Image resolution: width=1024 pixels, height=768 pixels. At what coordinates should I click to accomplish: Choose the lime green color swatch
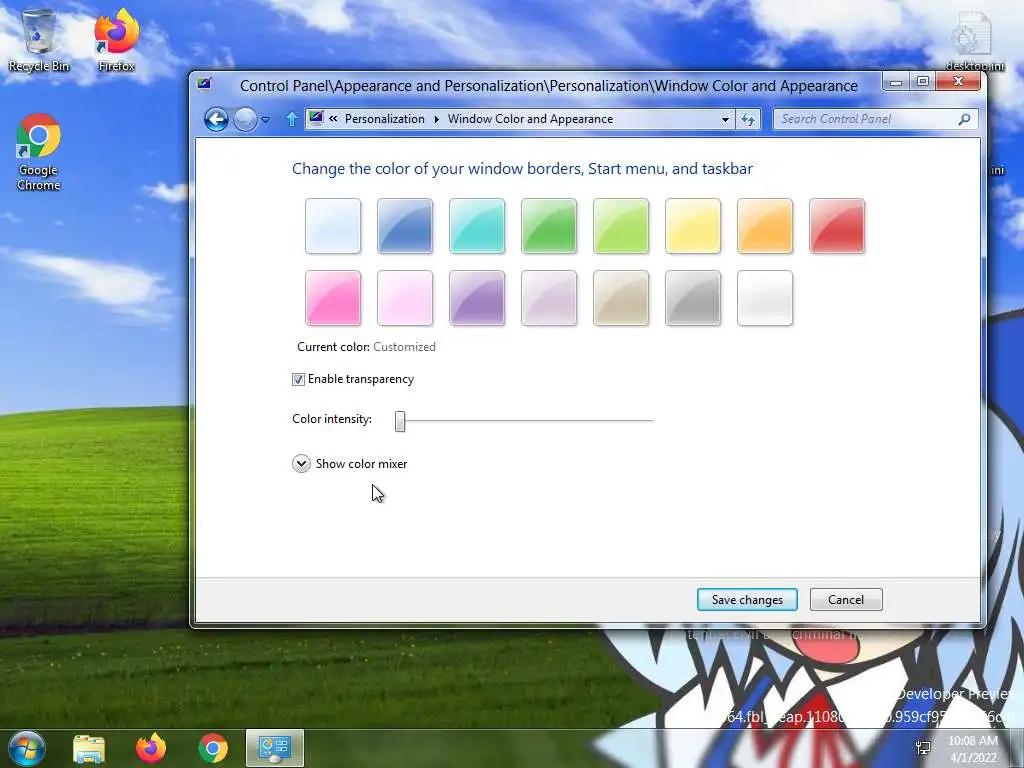621,226
